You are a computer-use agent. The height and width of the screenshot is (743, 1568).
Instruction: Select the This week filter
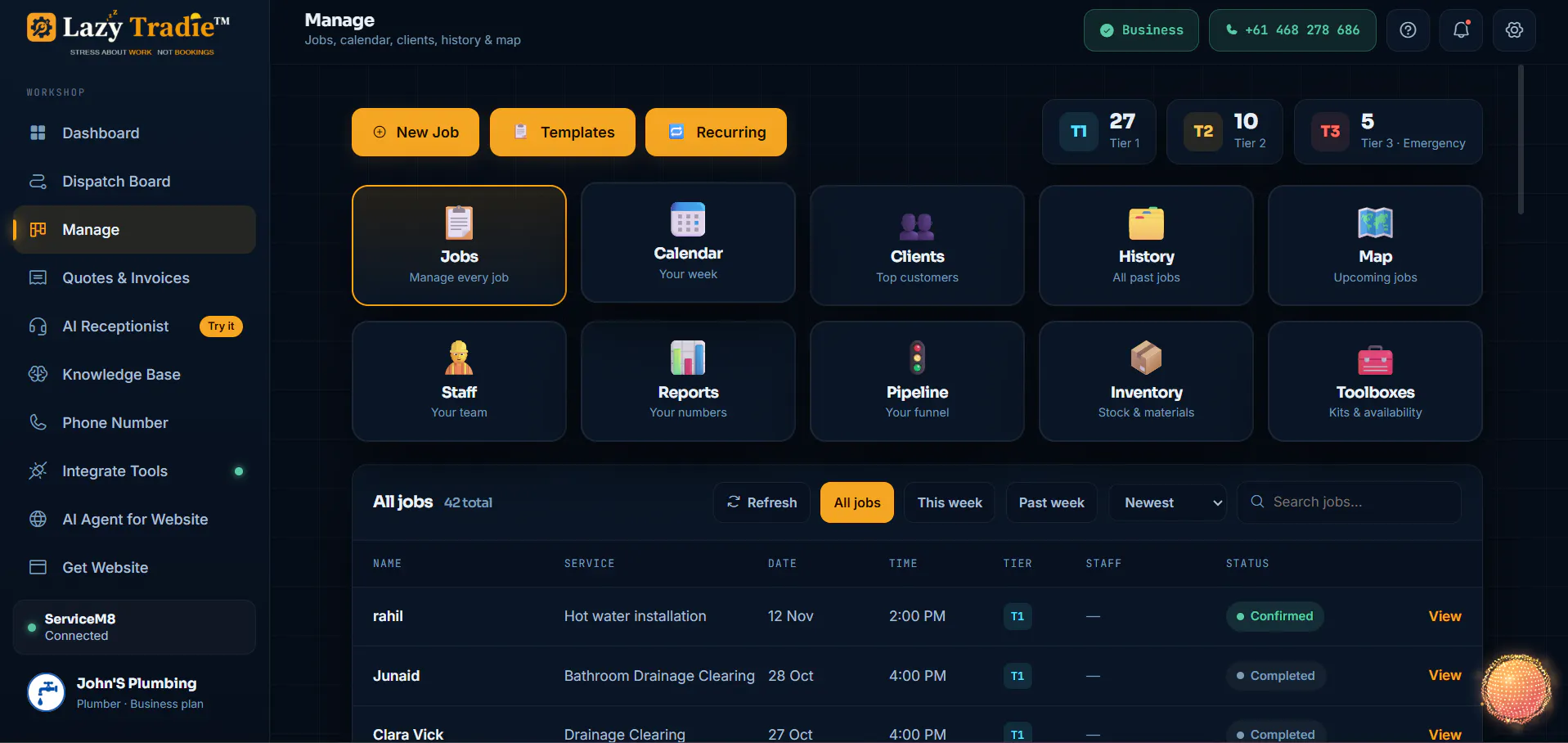950,502
